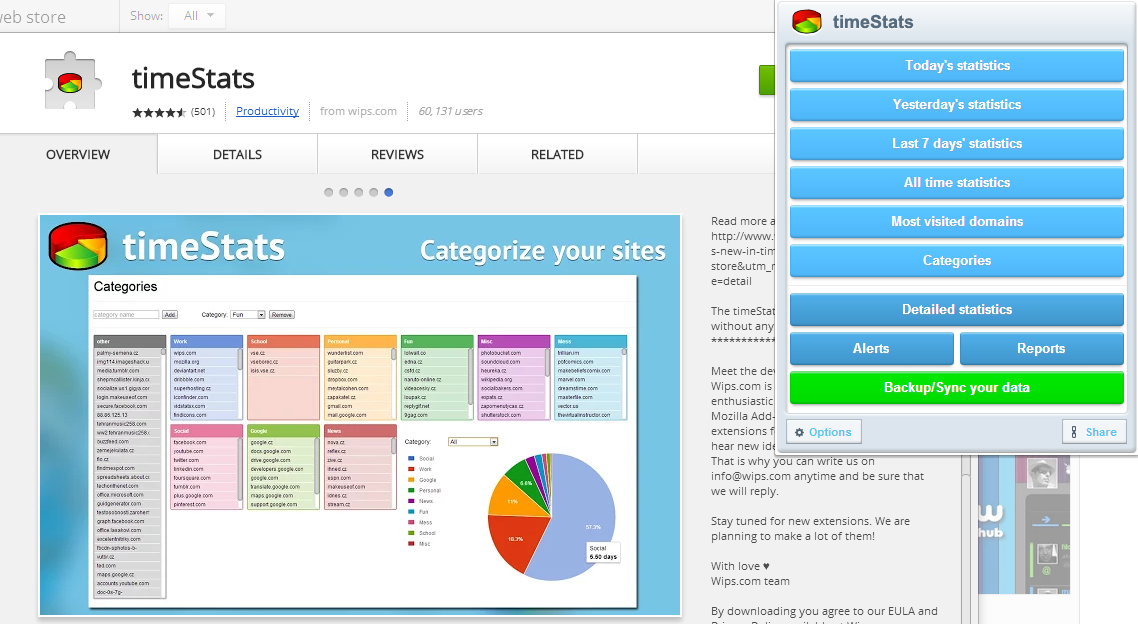
Task: Click the Remove category button
Action: [282, 315]
